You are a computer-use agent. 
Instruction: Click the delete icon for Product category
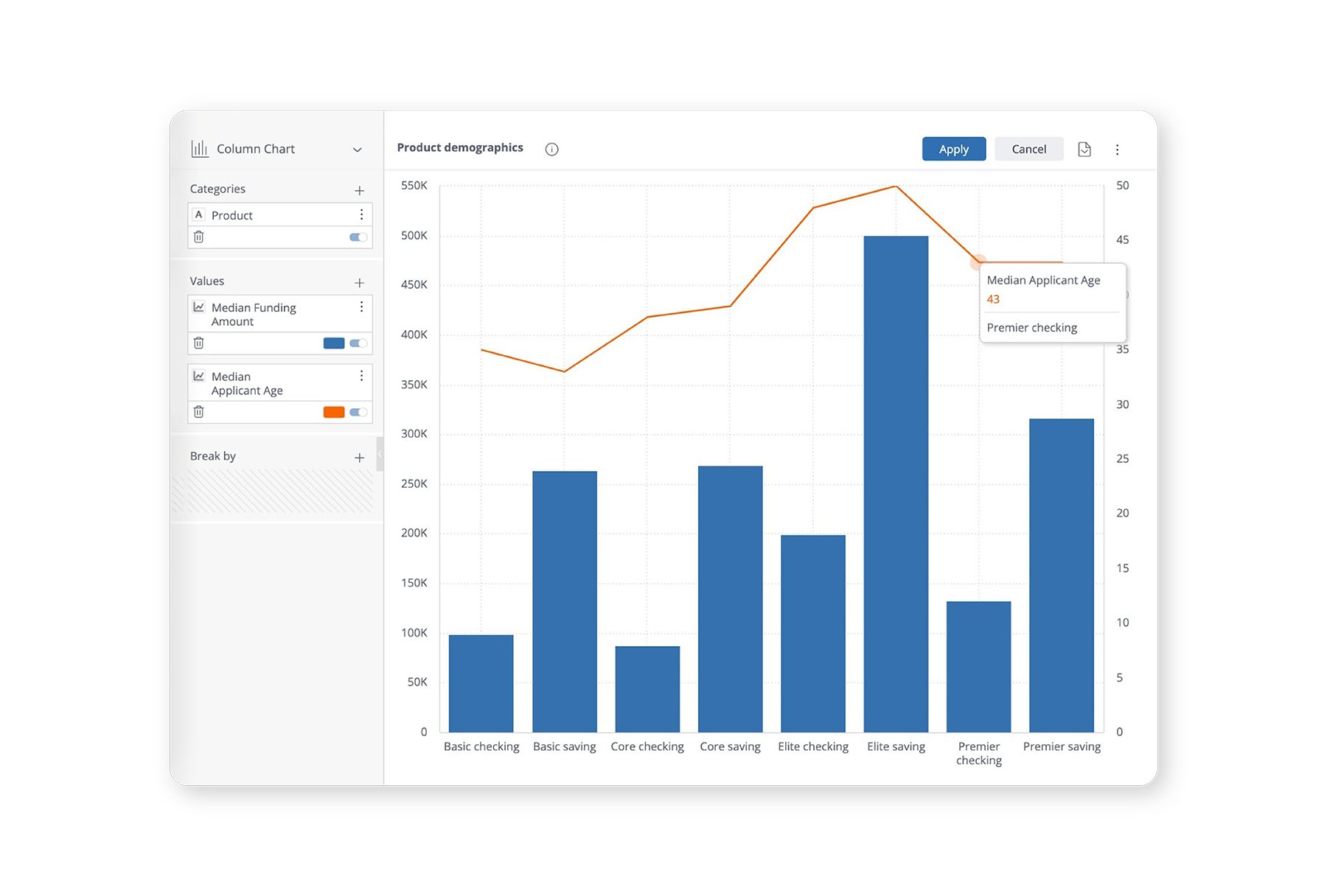coord(198,237)
